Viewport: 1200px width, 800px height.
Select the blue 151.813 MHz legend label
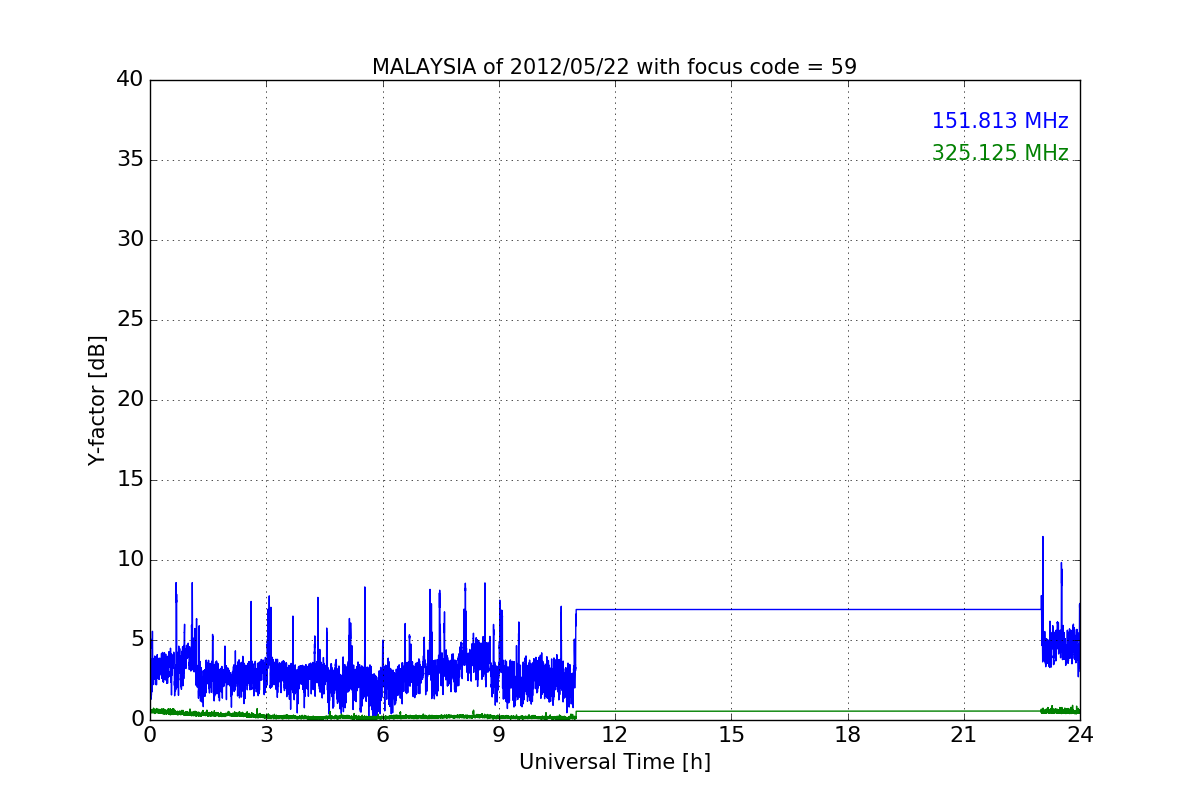(x=1000, y=121)
